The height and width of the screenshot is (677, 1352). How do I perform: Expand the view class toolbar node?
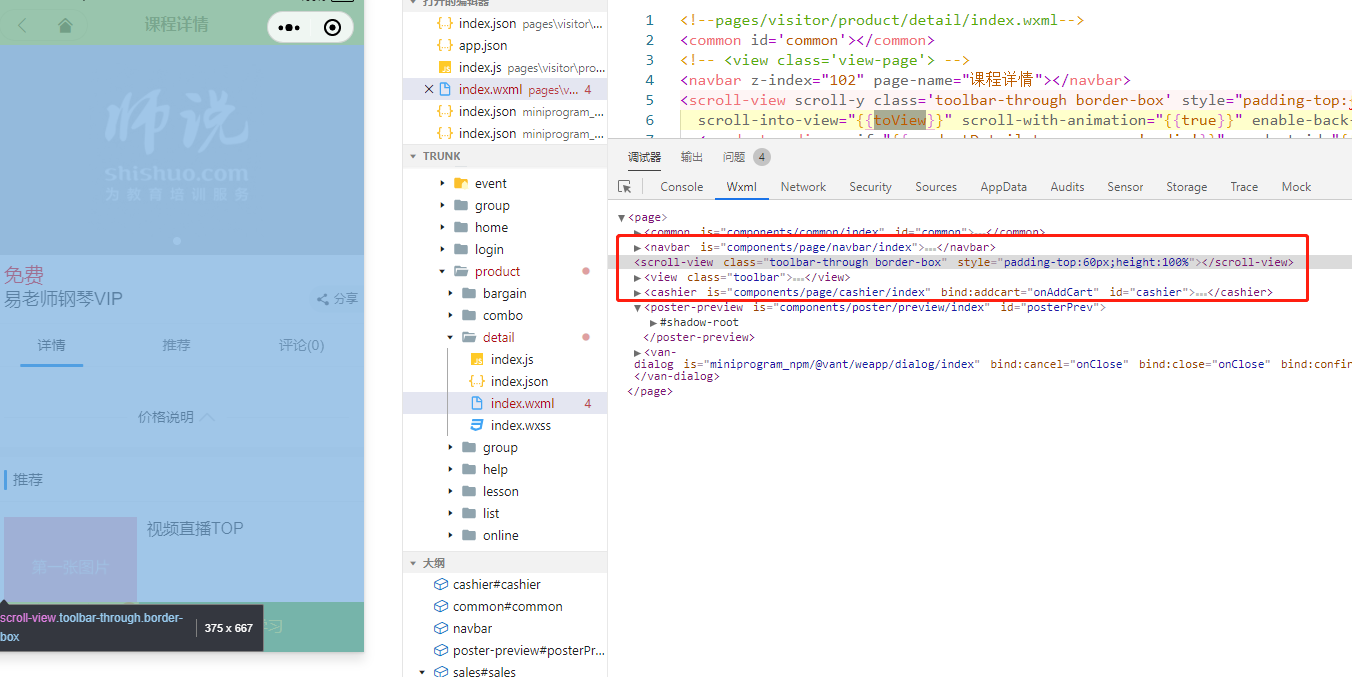point(638,277)
